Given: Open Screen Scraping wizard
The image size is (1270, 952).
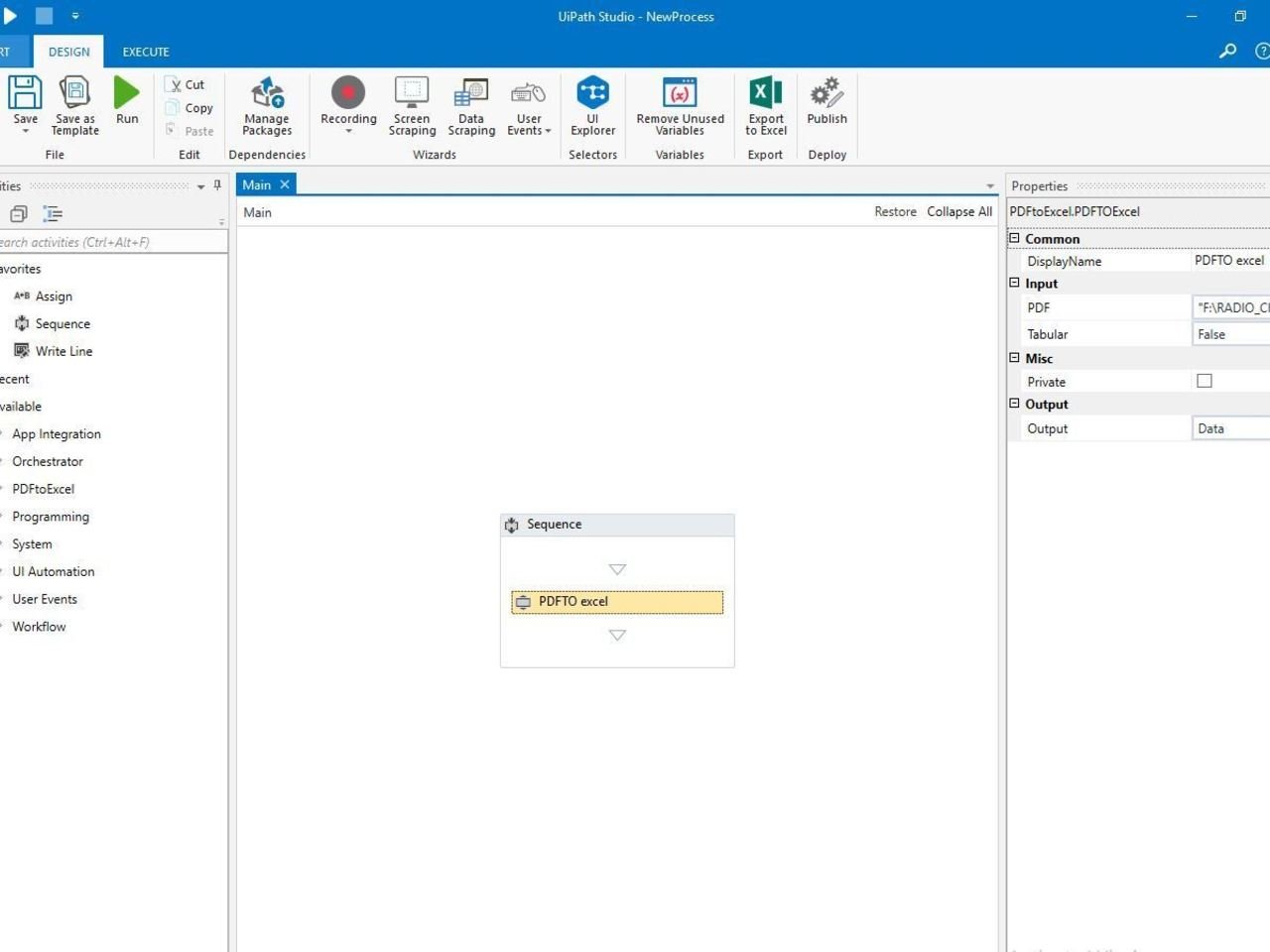Looking at the screenshot, I should 412,106.
